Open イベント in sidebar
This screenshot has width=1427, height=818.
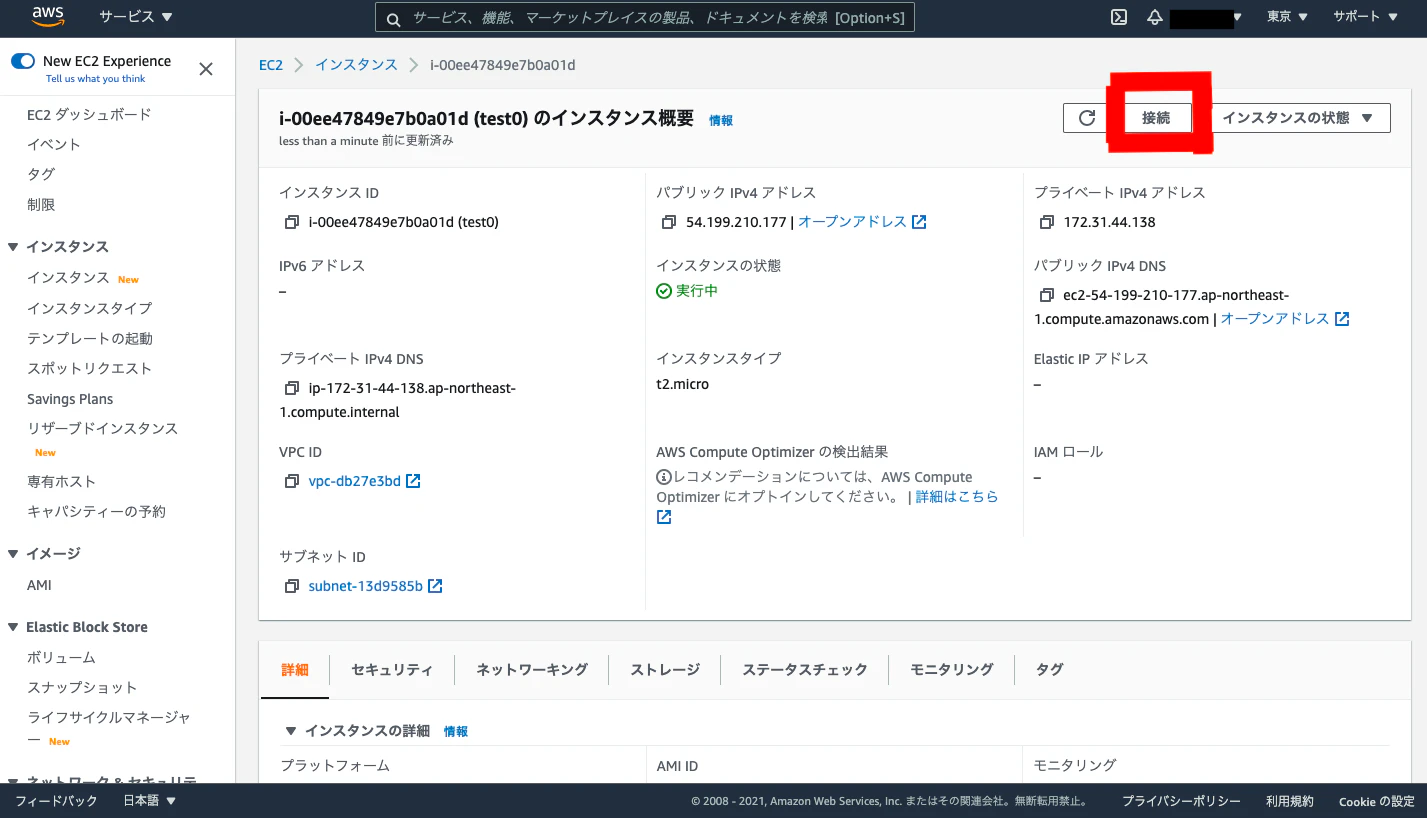click(54, 145)
